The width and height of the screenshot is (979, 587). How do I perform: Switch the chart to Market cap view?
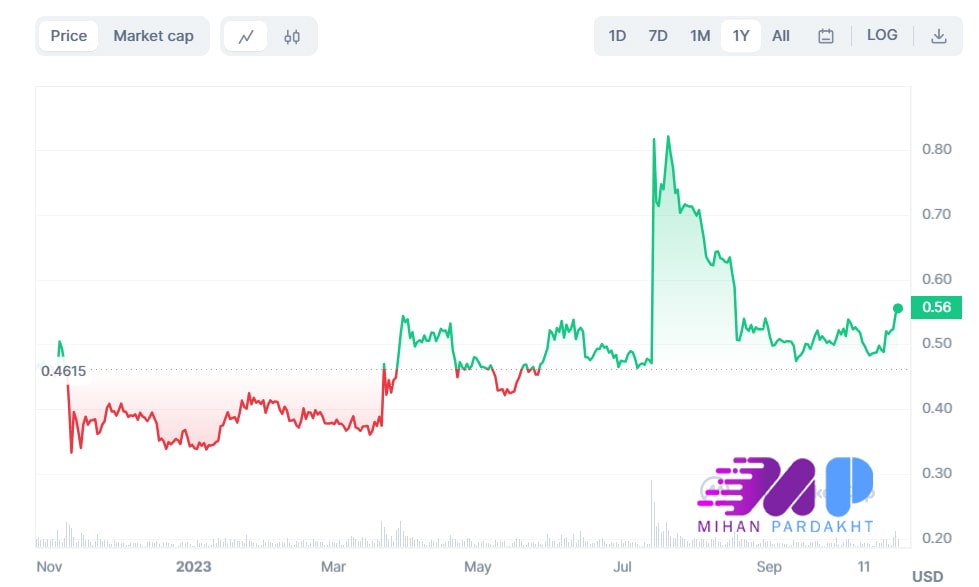pyautogui.click(x=154, y=34)
